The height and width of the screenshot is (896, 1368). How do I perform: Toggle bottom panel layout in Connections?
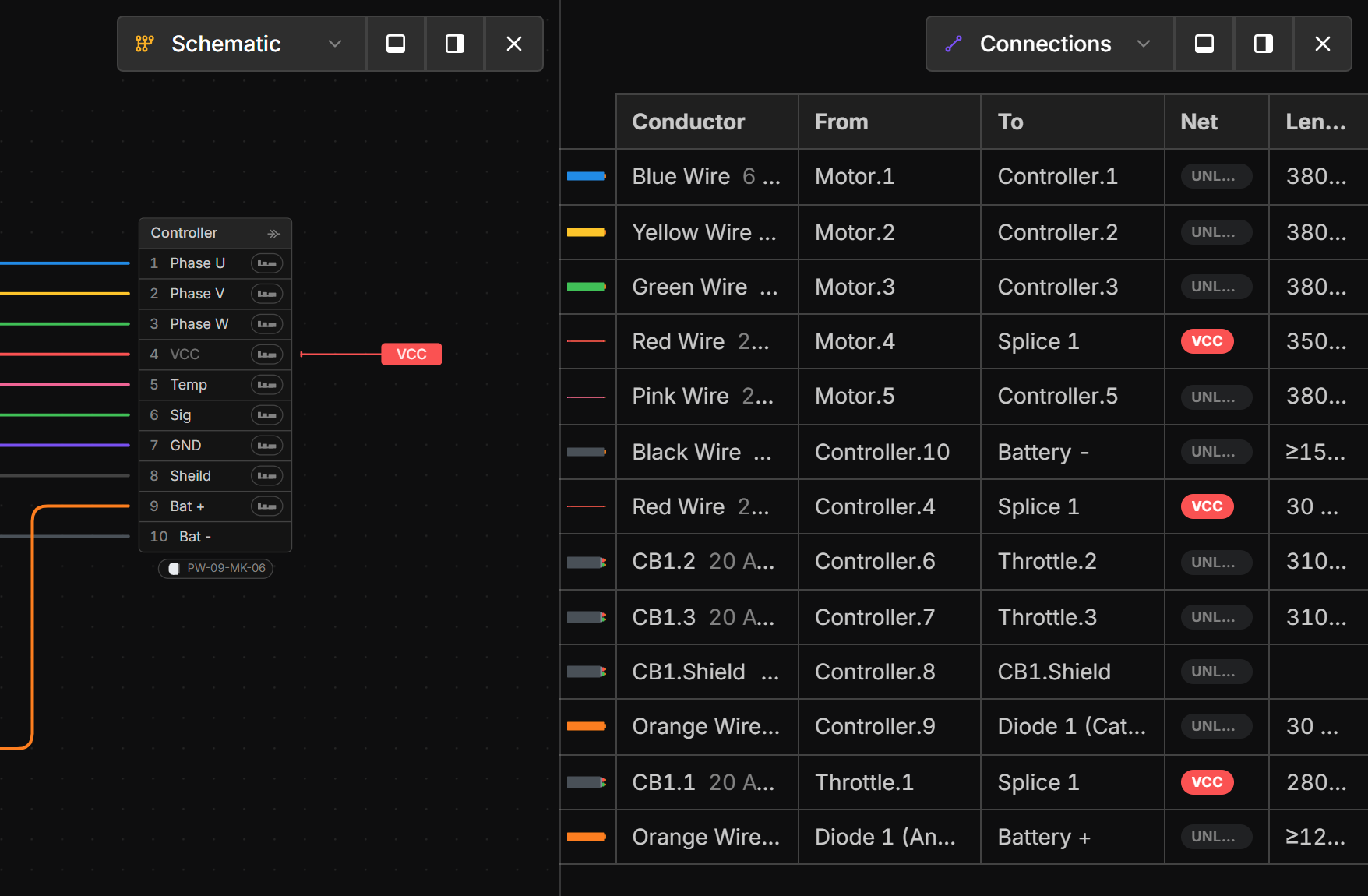[x=1204, y=44]
